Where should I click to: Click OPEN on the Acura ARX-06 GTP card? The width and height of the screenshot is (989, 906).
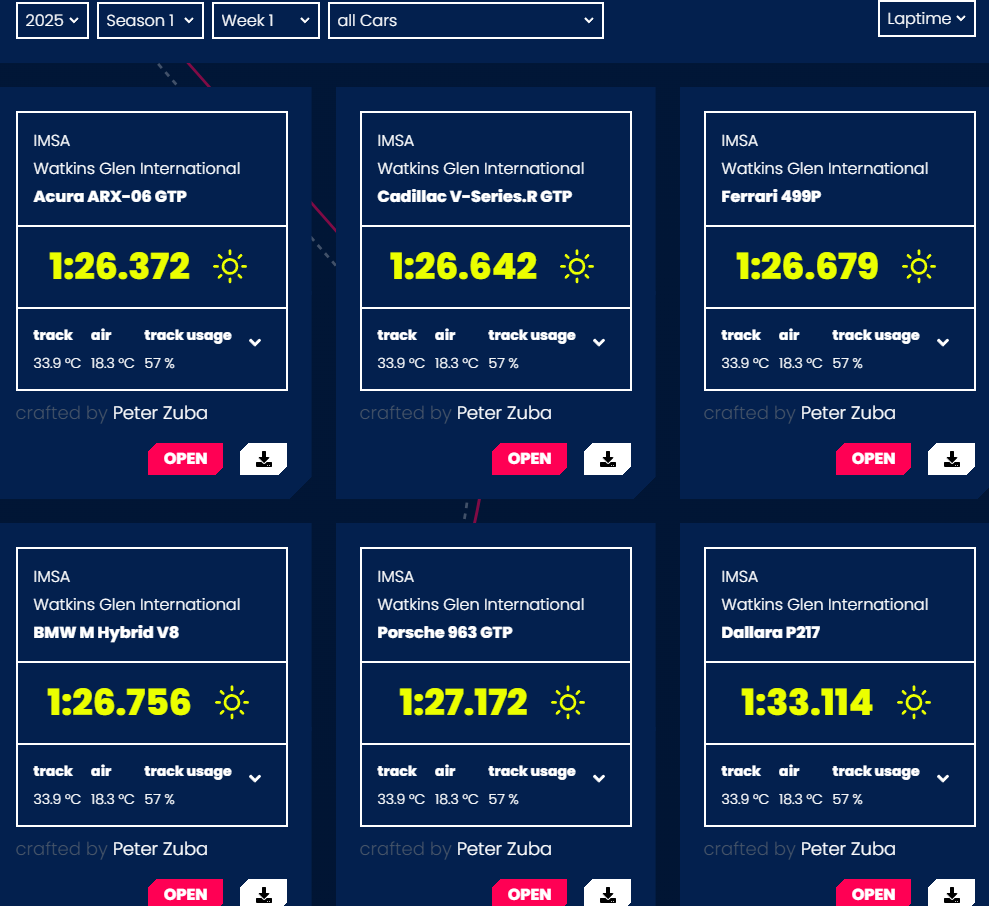[x=185, y=459]
